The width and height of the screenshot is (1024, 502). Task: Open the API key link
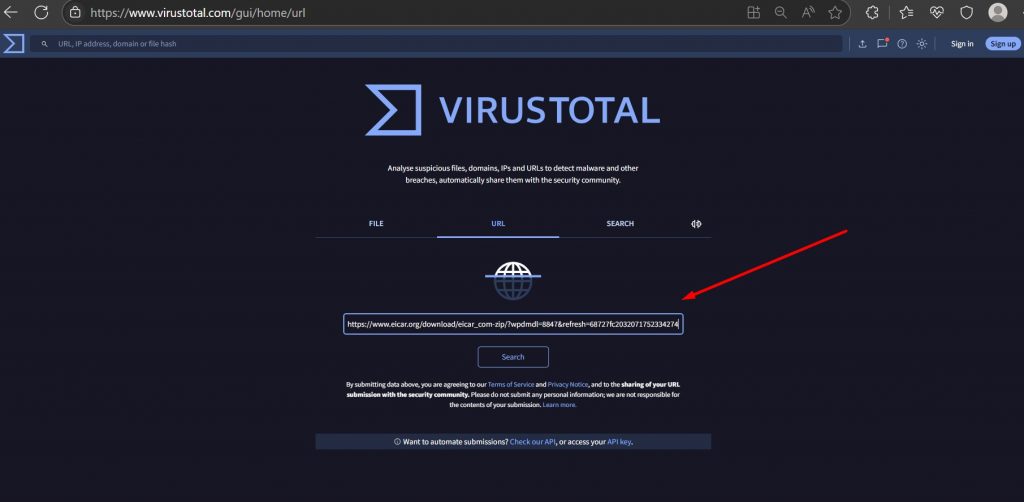[x=619, y=442]
